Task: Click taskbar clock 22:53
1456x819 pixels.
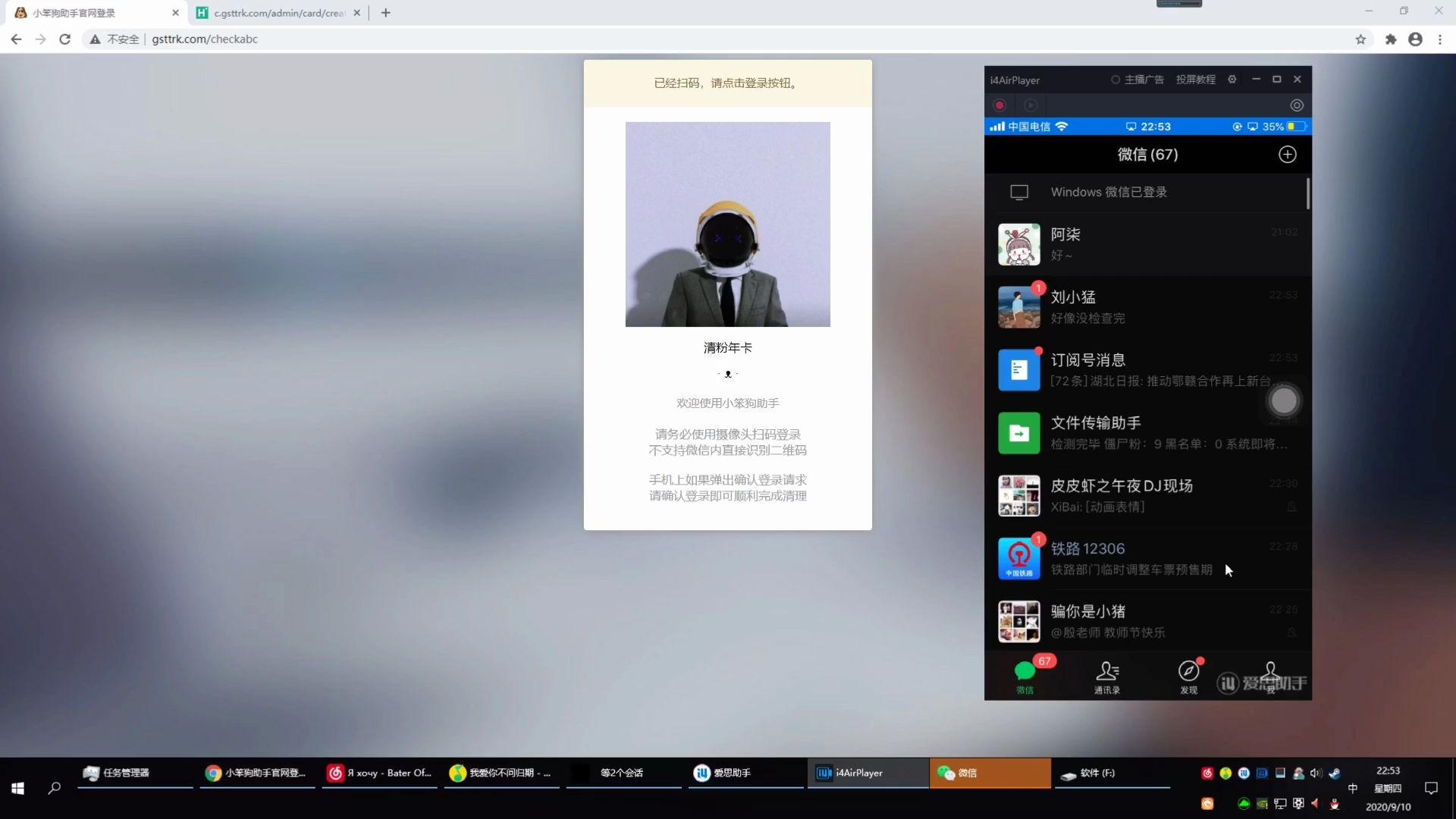Action: click(x=1389, y=770)
